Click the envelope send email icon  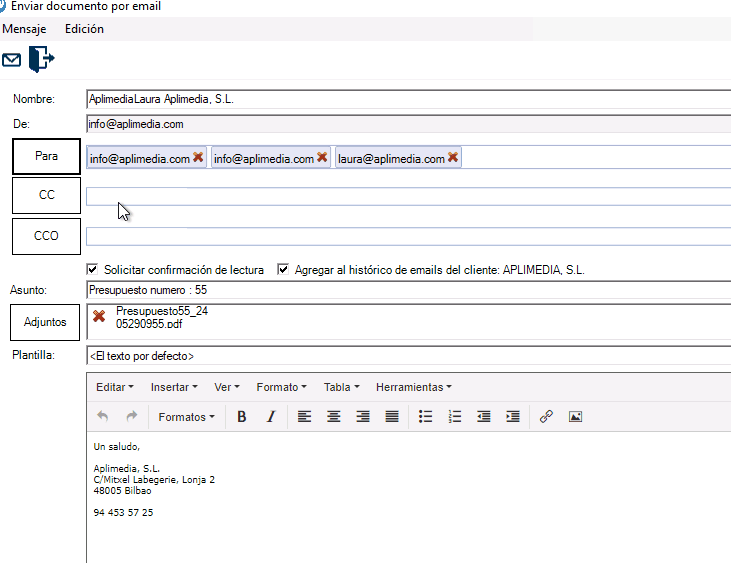coord(12,60)
